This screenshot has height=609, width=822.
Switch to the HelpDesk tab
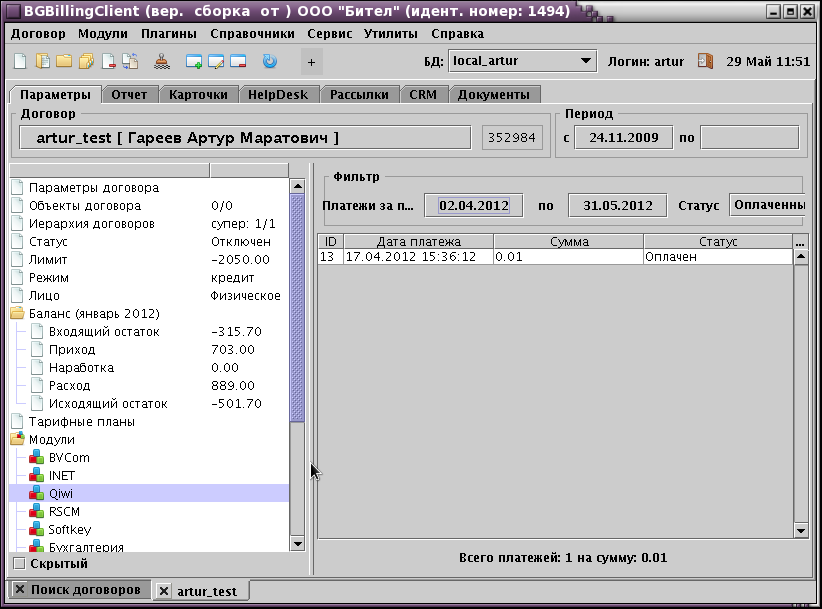[x=279, y=95]
